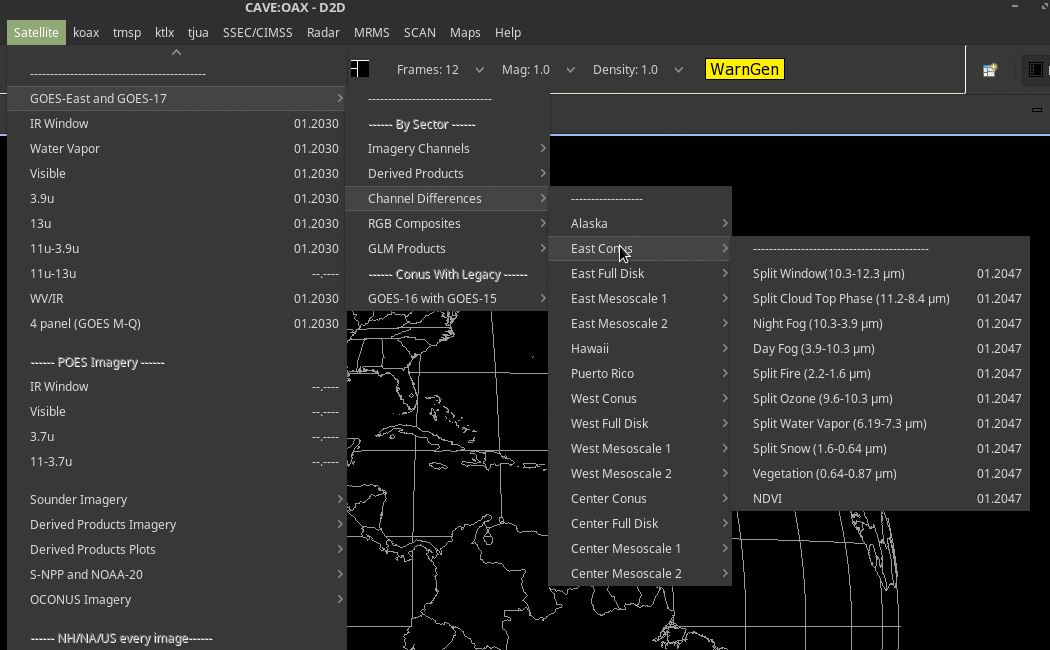
Task: Expand the RGB Composites submenu
Action: (x=414, y=223)
